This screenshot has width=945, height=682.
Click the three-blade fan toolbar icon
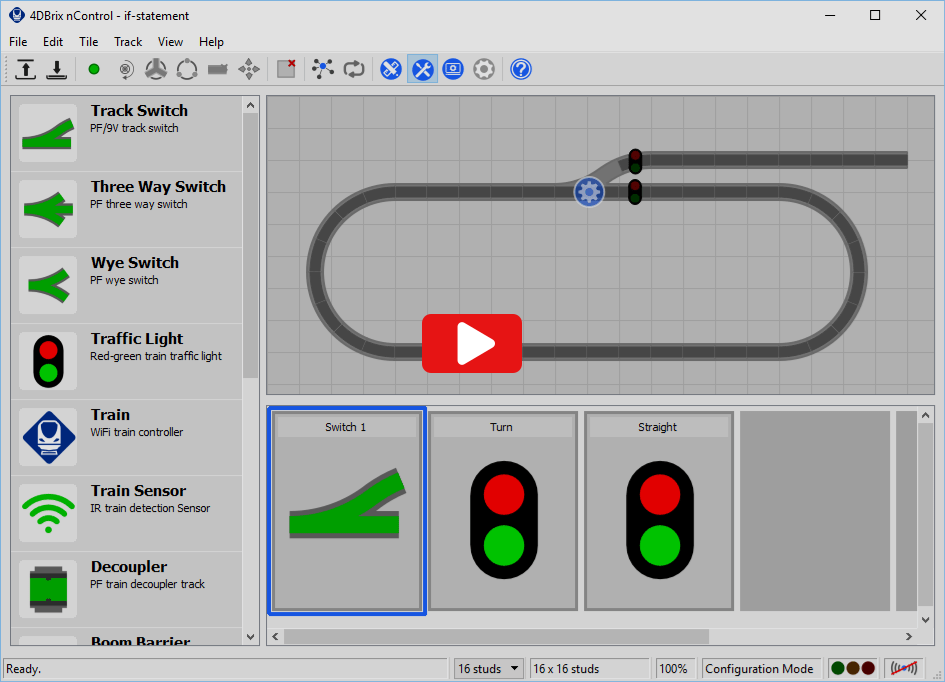click(156, 69)
